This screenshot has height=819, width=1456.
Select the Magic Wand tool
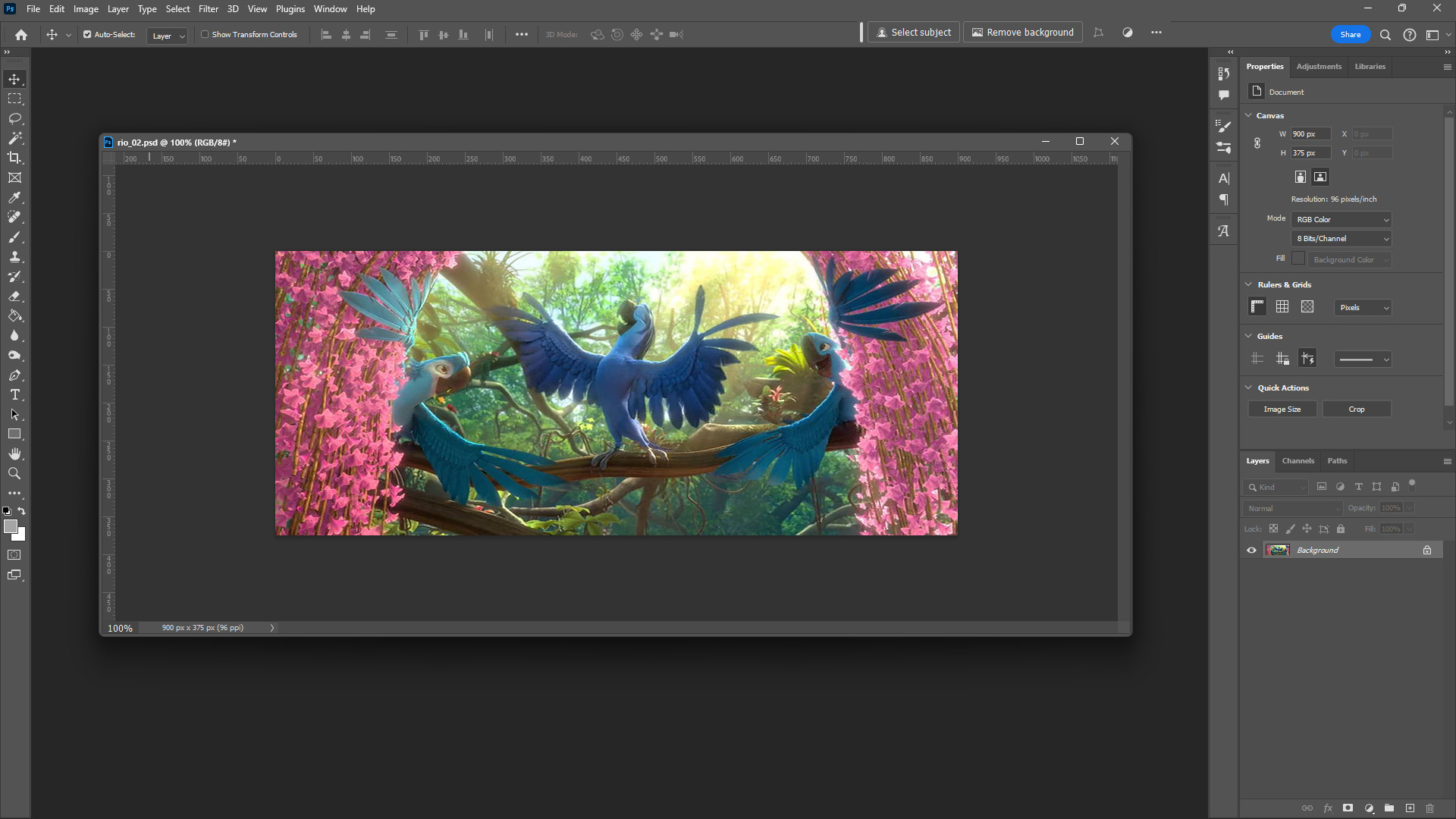(14, 138)
